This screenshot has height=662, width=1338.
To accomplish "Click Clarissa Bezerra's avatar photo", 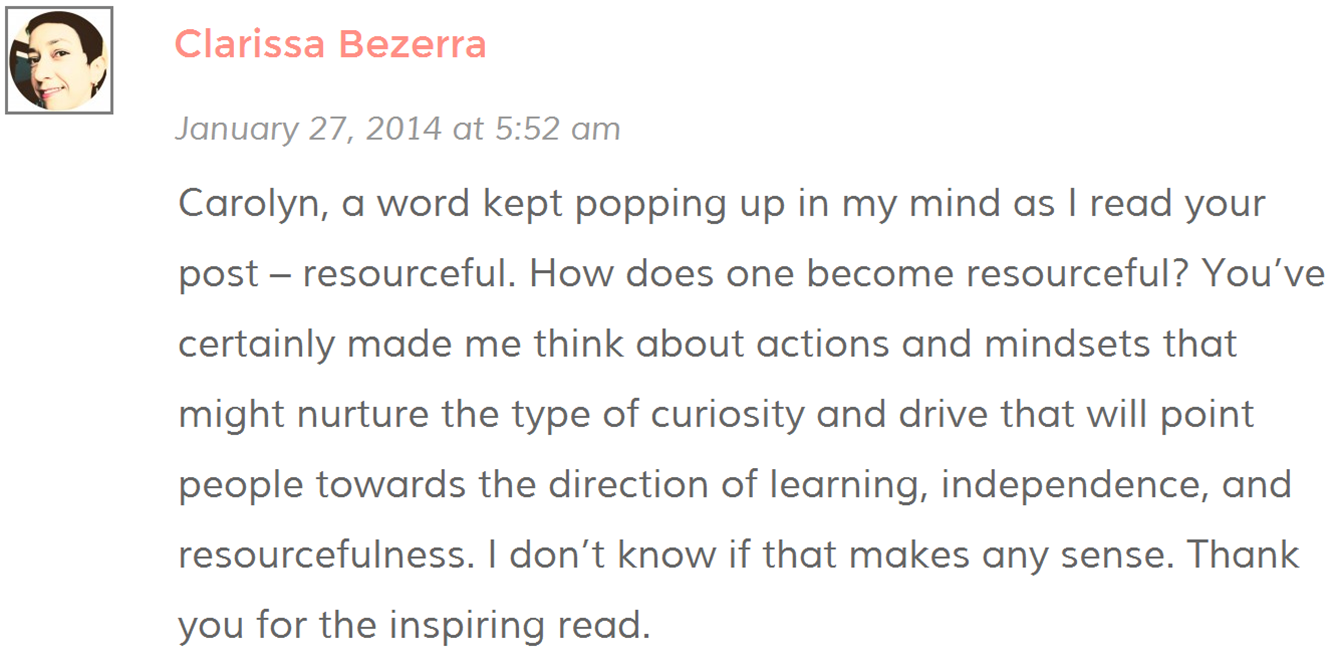I will tap(58, 60).
